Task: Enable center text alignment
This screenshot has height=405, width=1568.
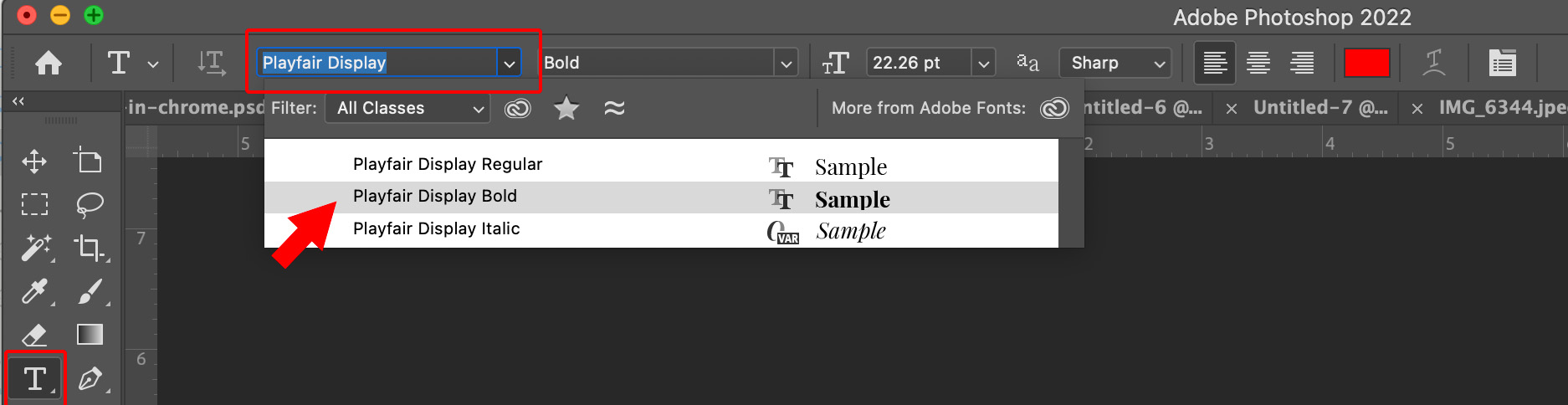Action: (x=1258, y=63)
